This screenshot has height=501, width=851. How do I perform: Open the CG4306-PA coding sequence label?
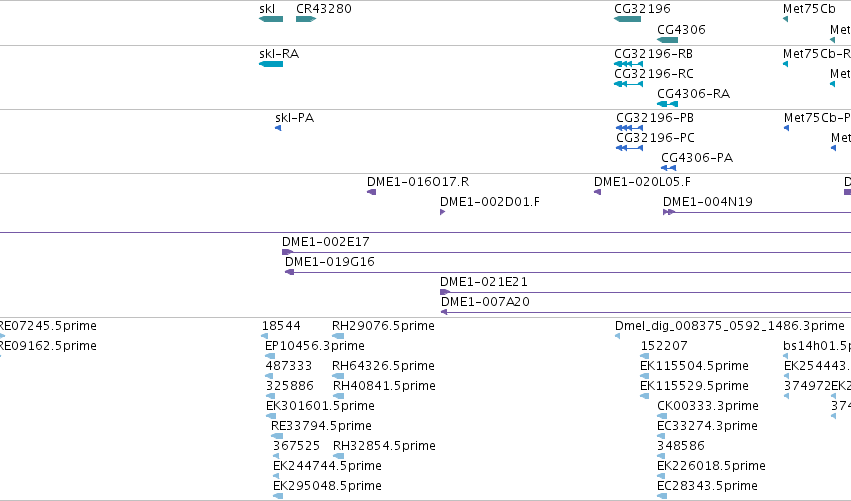click(x=697, y=158)
